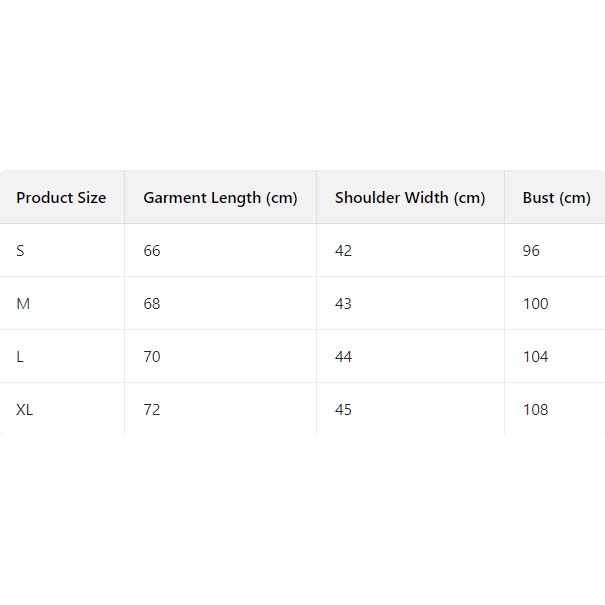Select the Garment Length (cm) header
605x605 pixels.
(x=220, y=198)
